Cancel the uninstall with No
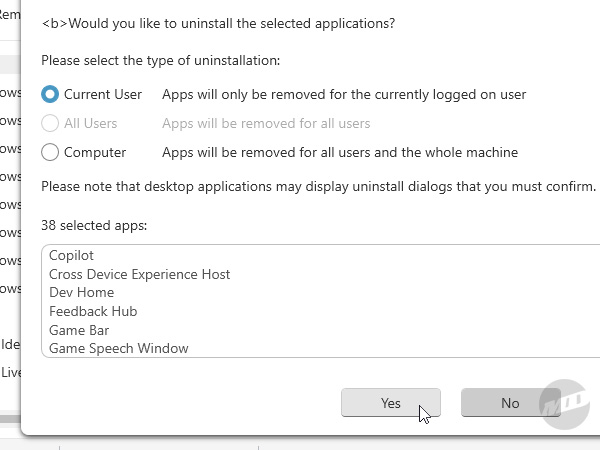This screenshot has width=600, height=450. point(510,403)
